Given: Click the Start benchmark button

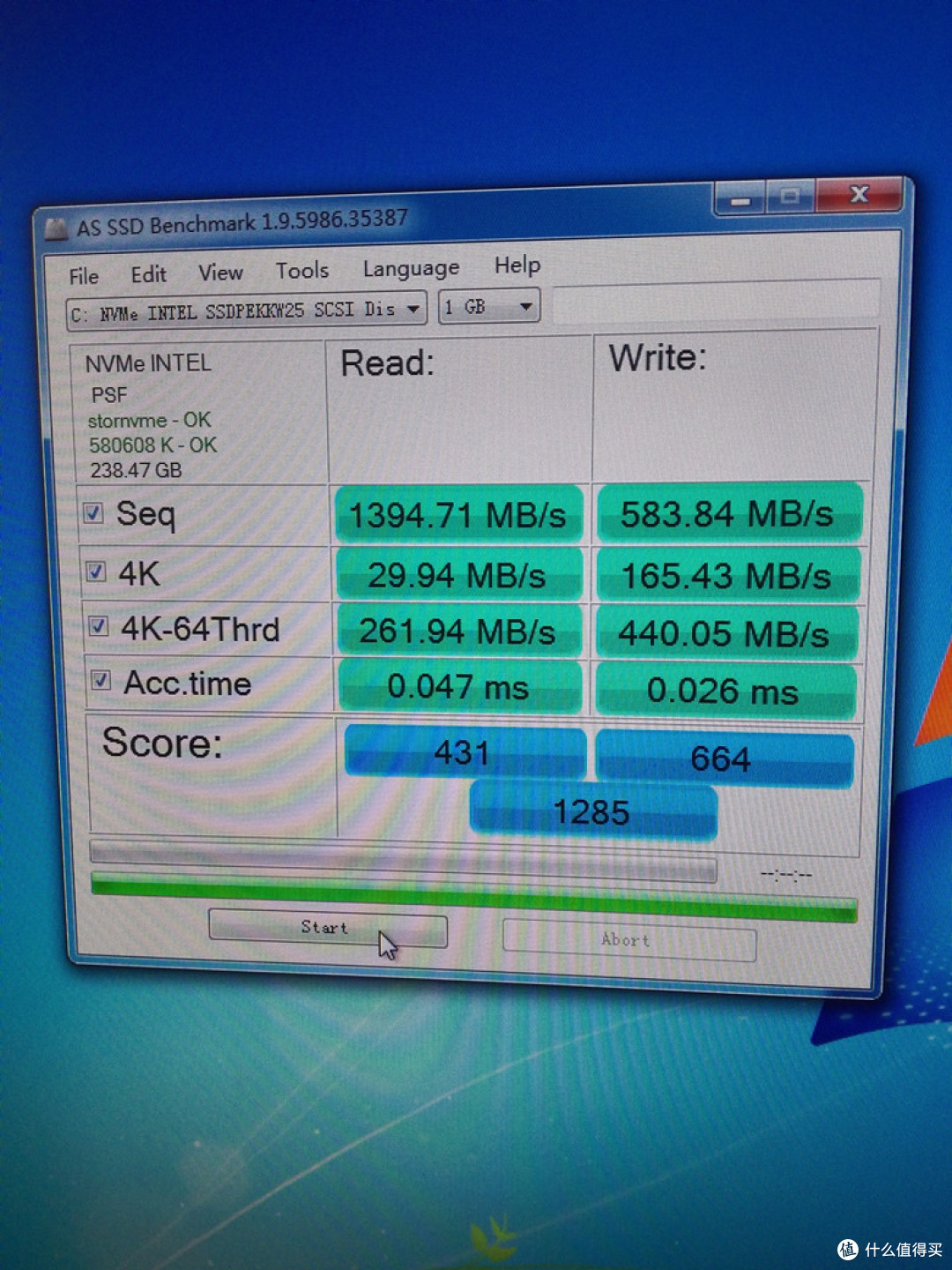Looking at the screenshot, I should click(x=328, y=929).
